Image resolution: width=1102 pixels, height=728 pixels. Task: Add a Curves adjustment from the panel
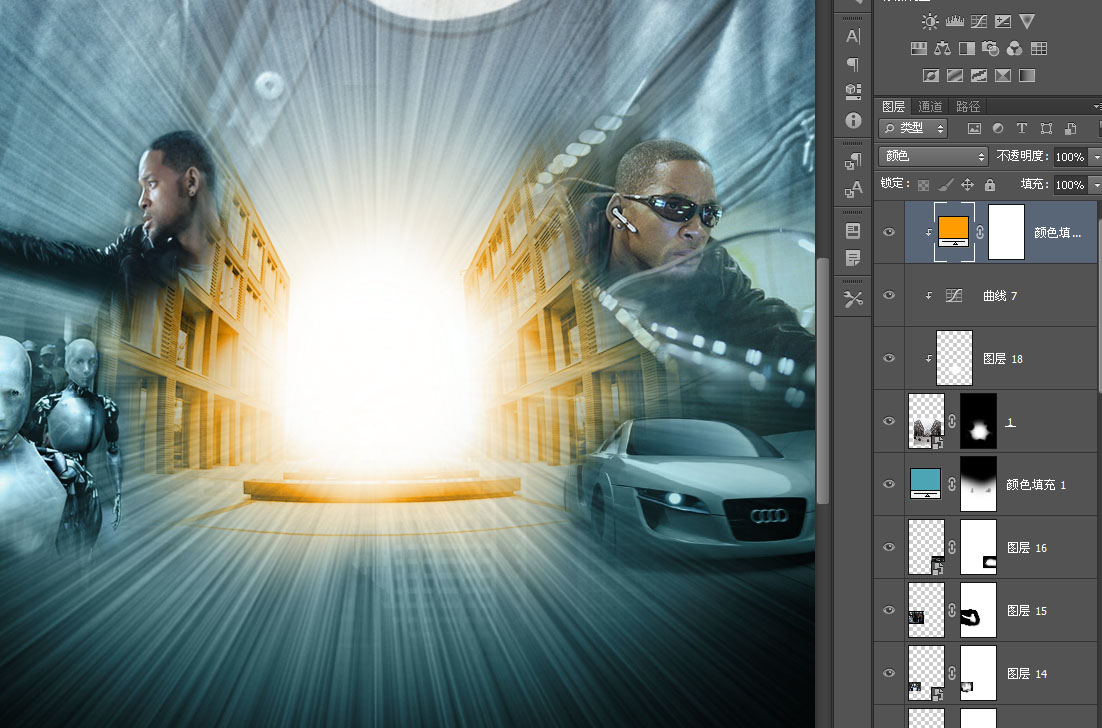[979, 22]
